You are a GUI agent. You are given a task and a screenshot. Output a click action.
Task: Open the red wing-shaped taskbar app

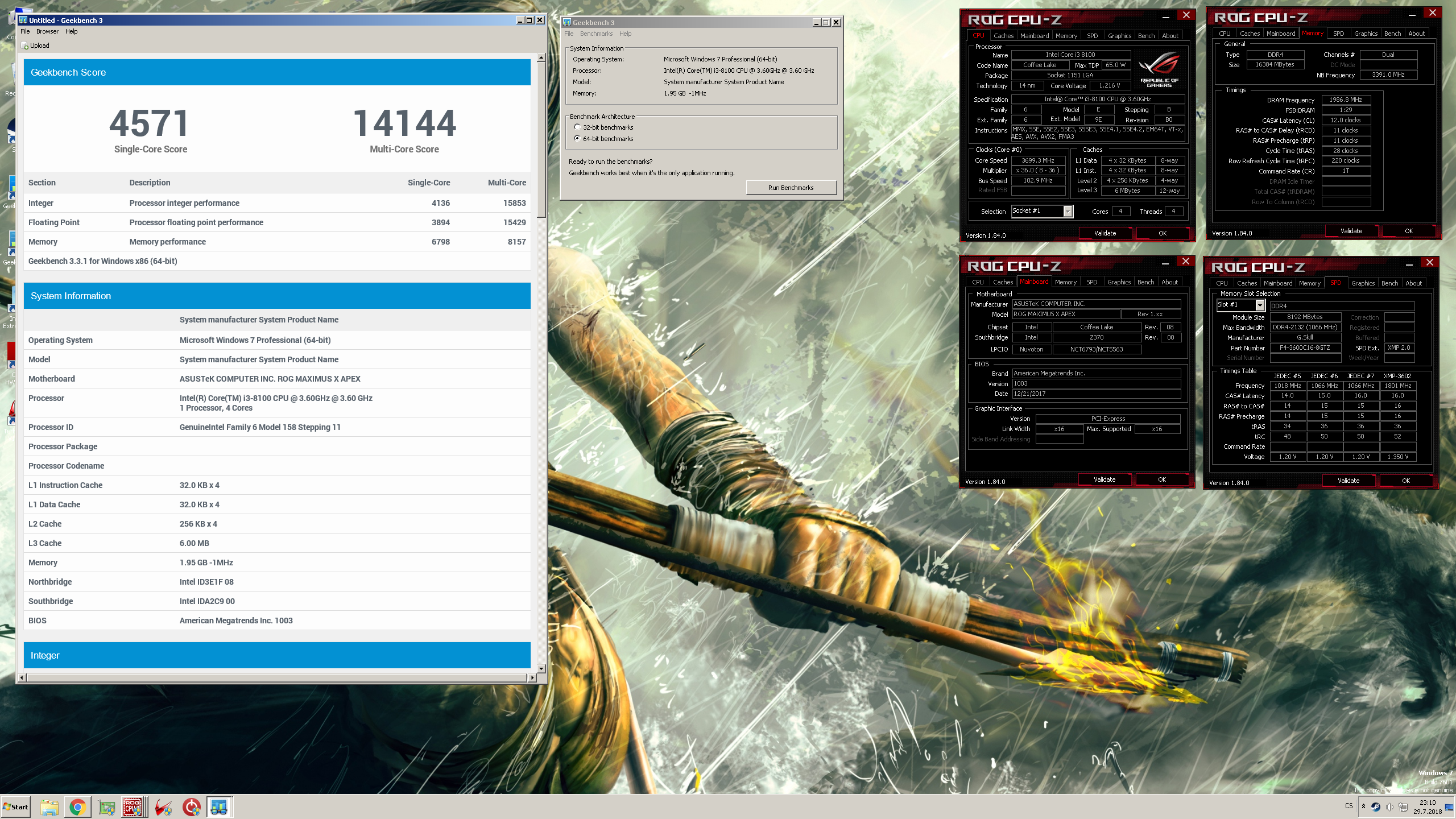coord(164,806)
